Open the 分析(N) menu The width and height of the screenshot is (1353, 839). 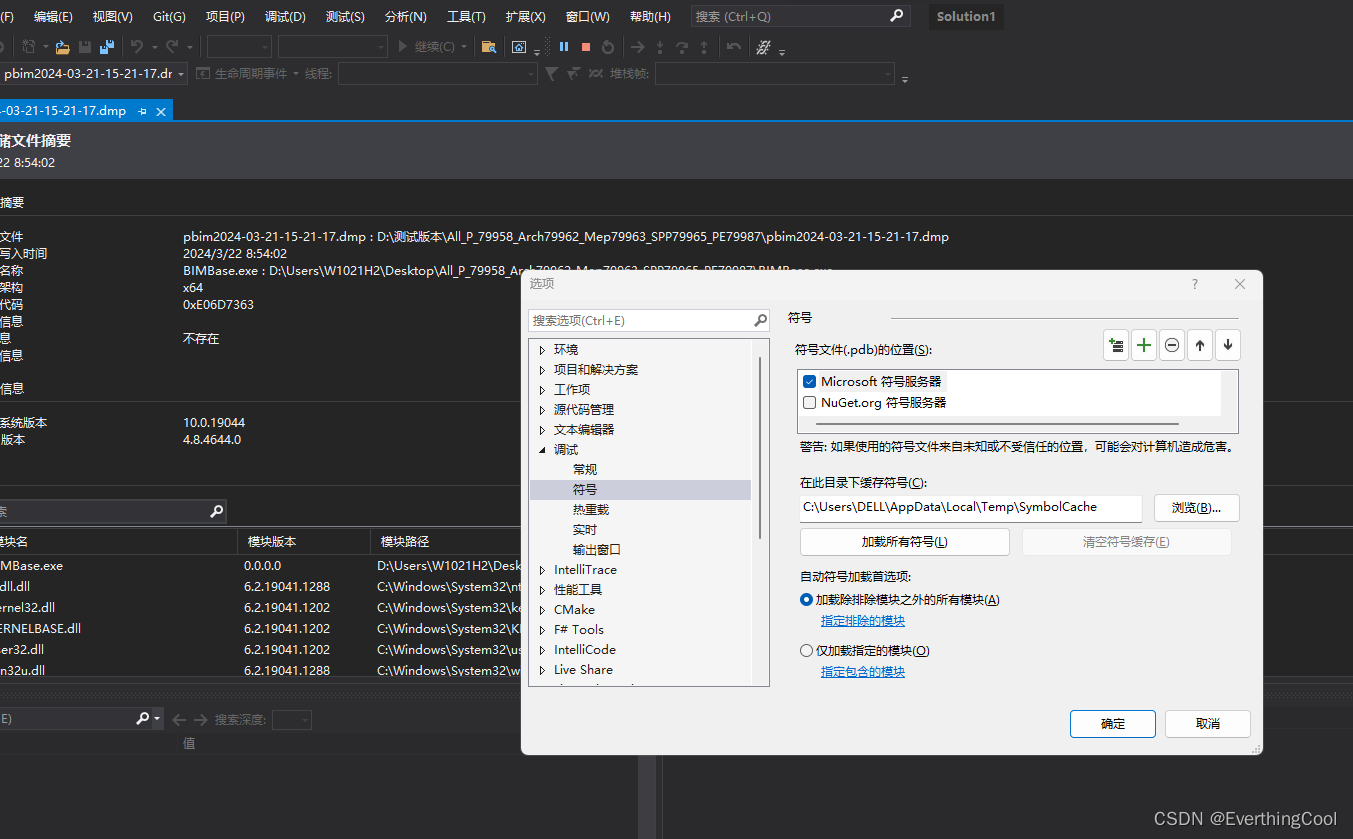click(405, 17)
